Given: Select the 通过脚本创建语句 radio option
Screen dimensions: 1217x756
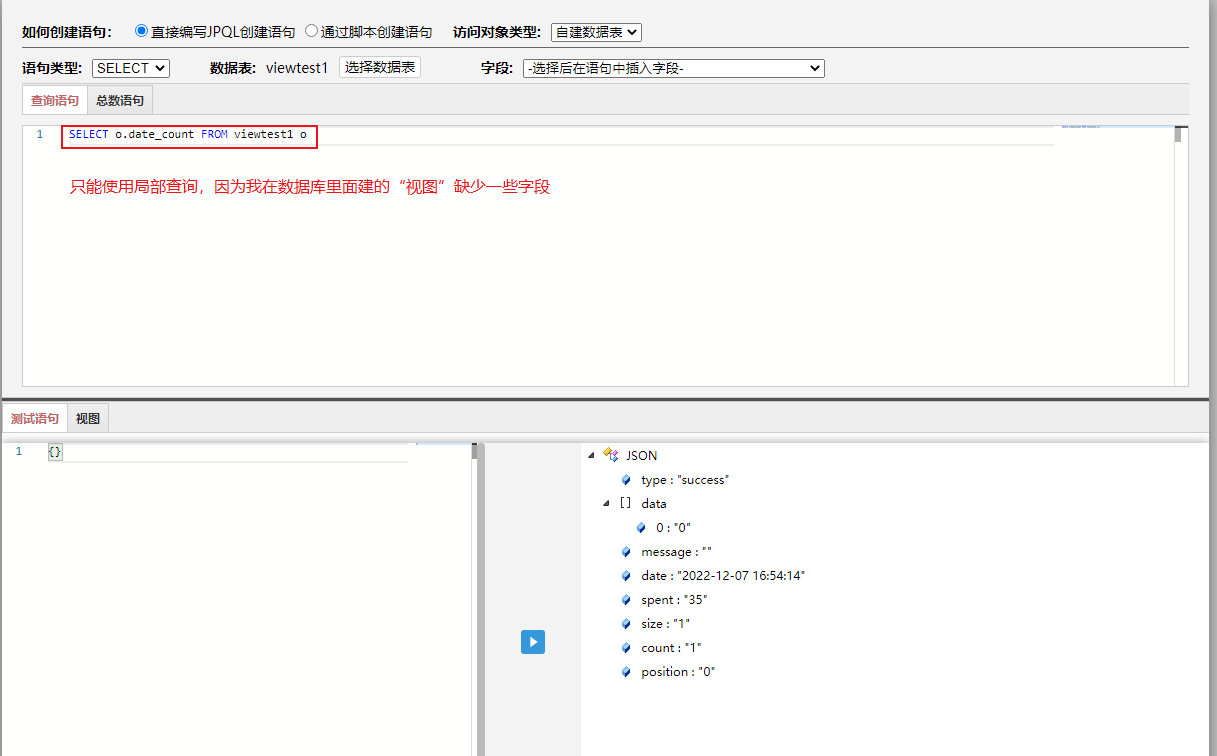Looking at the screenshot, I should (311, 30).
